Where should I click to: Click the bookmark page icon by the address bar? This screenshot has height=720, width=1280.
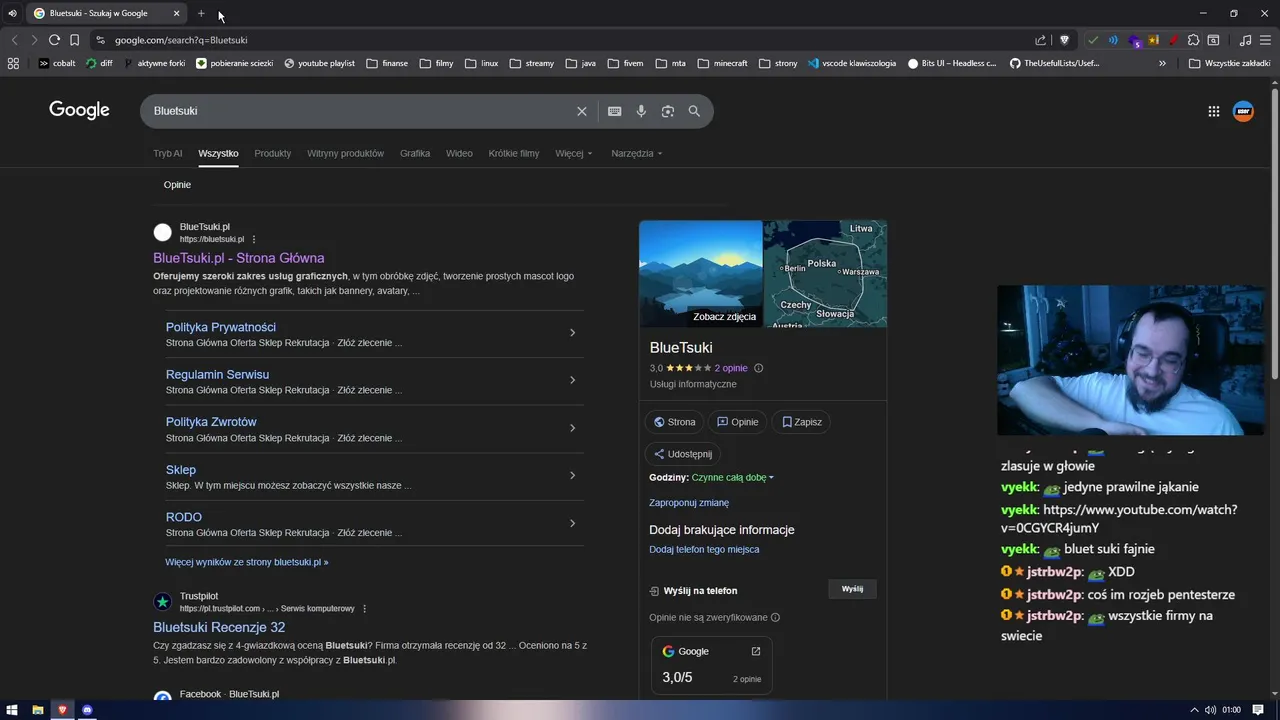(x=74, y=40)
